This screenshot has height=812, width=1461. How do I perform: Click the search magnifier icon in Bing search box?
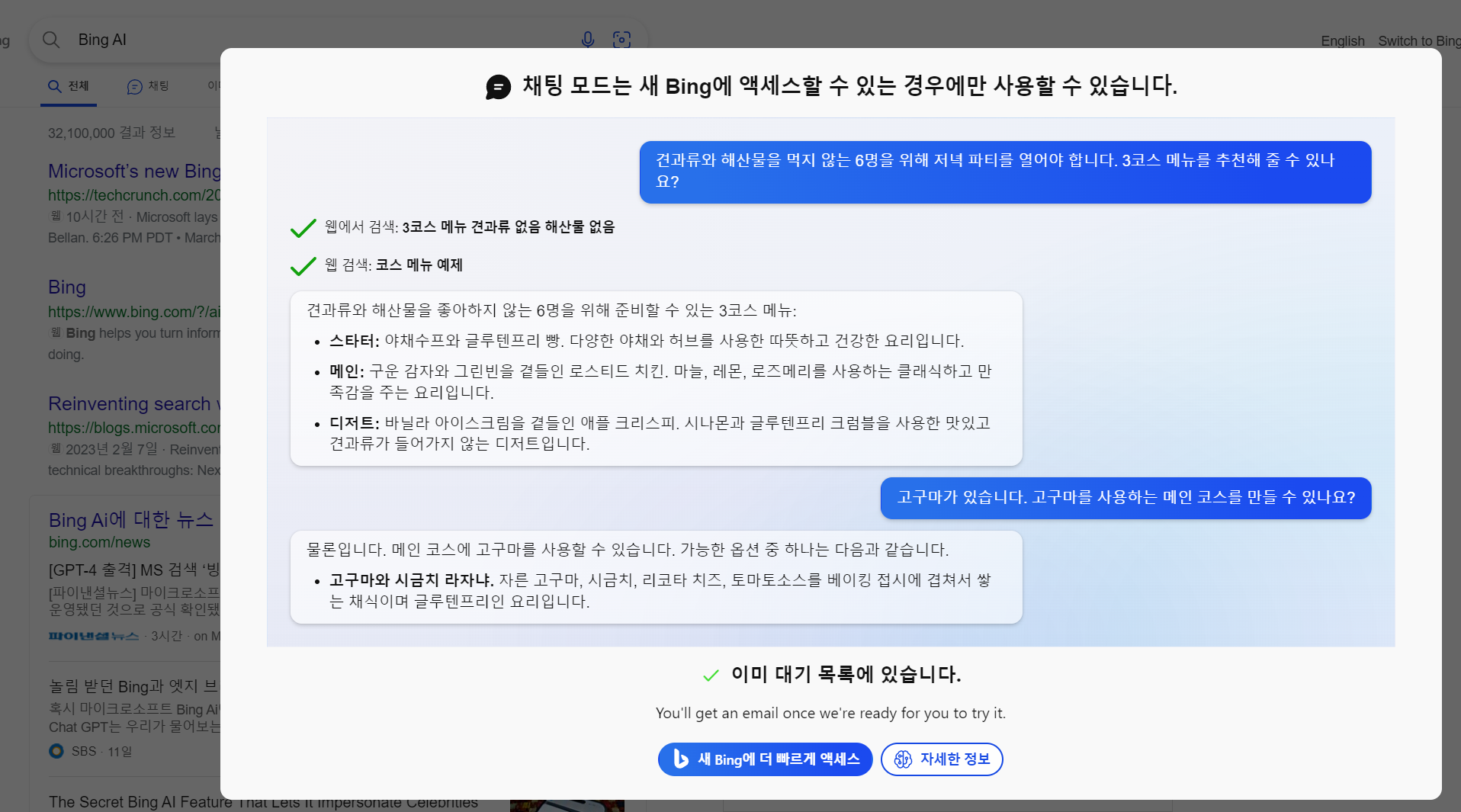(51, 40)
